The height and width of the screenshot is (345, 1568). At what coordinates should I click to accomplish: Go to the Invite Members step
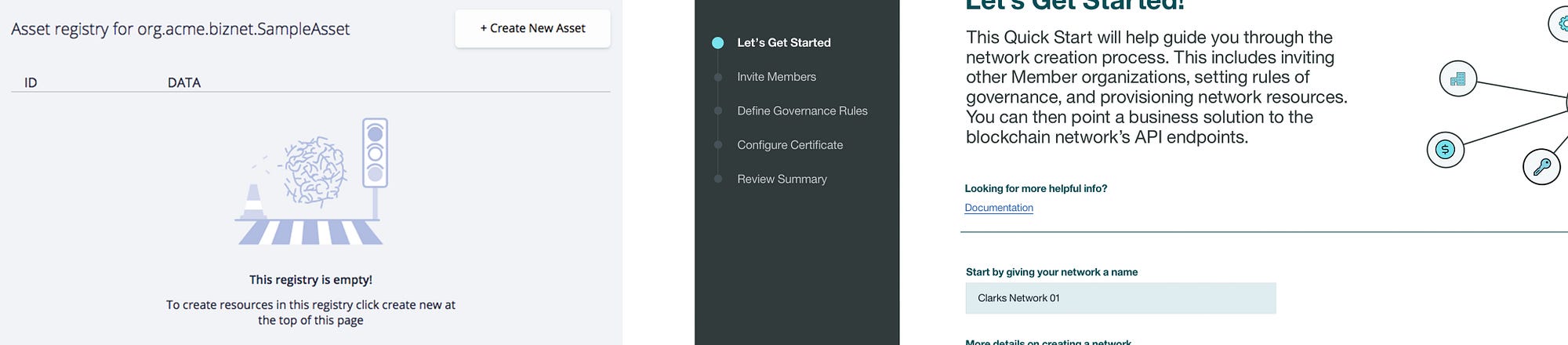[776, 77]
